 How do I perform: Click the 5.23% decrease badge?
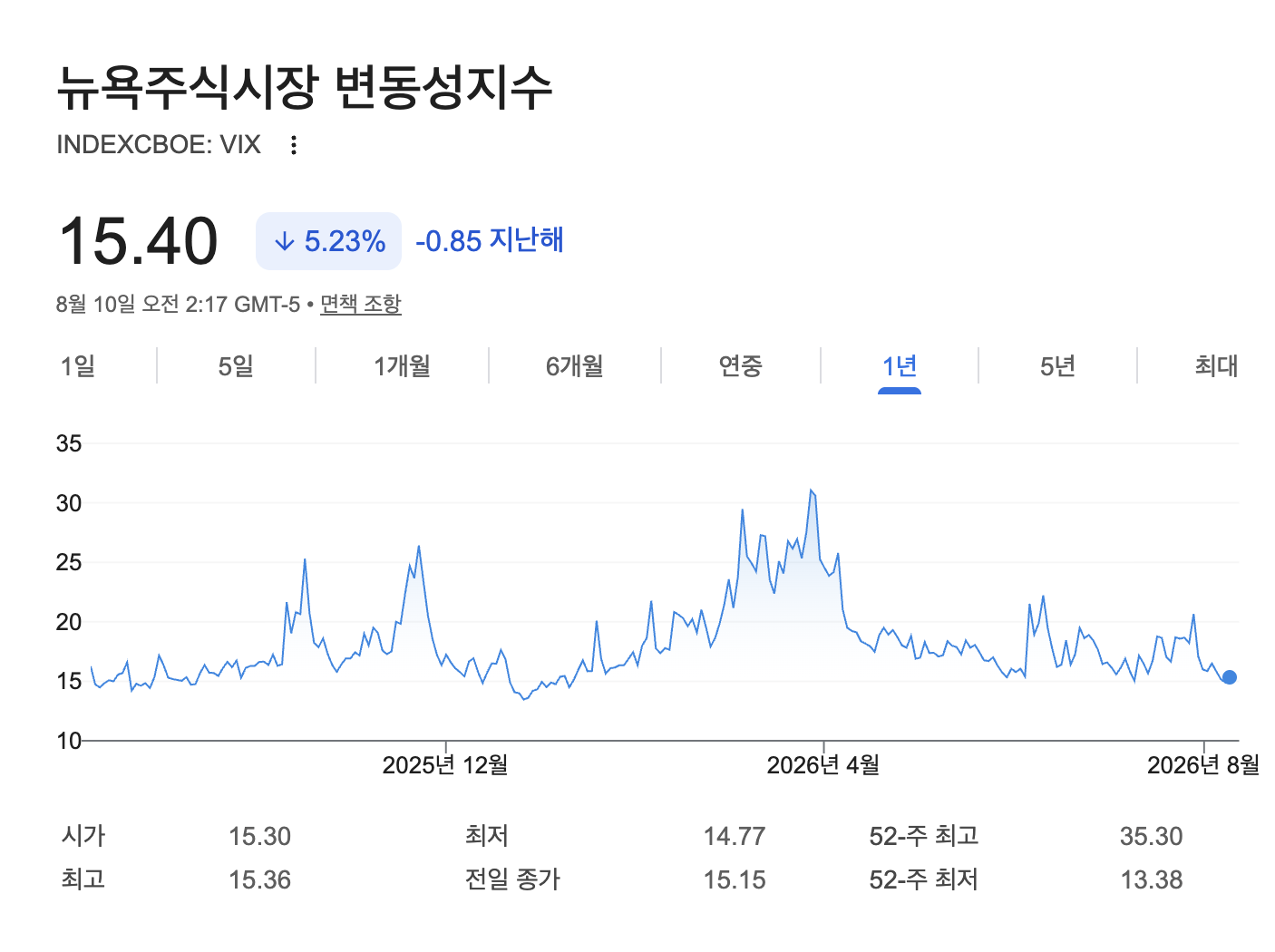[x=328, y=241]
